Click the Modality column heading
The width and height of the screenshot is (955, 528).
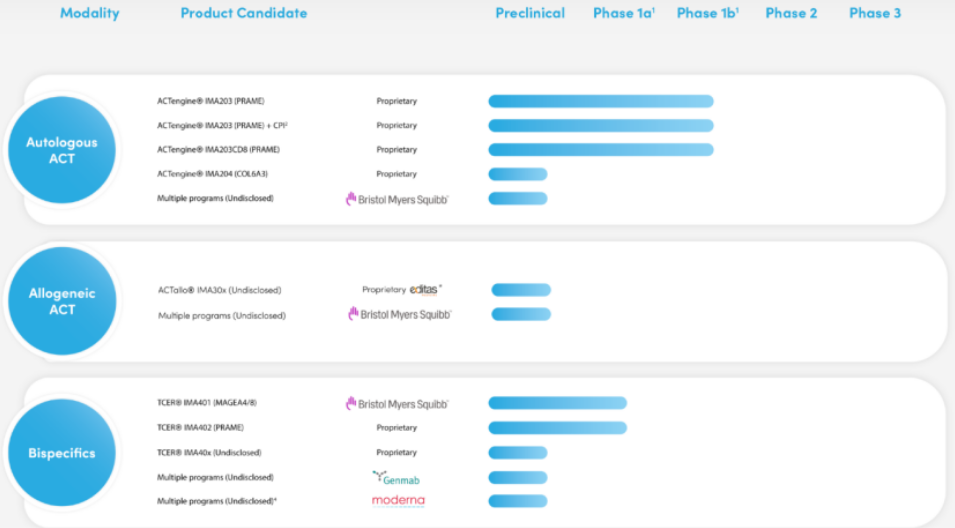click(x=90, y=13)
